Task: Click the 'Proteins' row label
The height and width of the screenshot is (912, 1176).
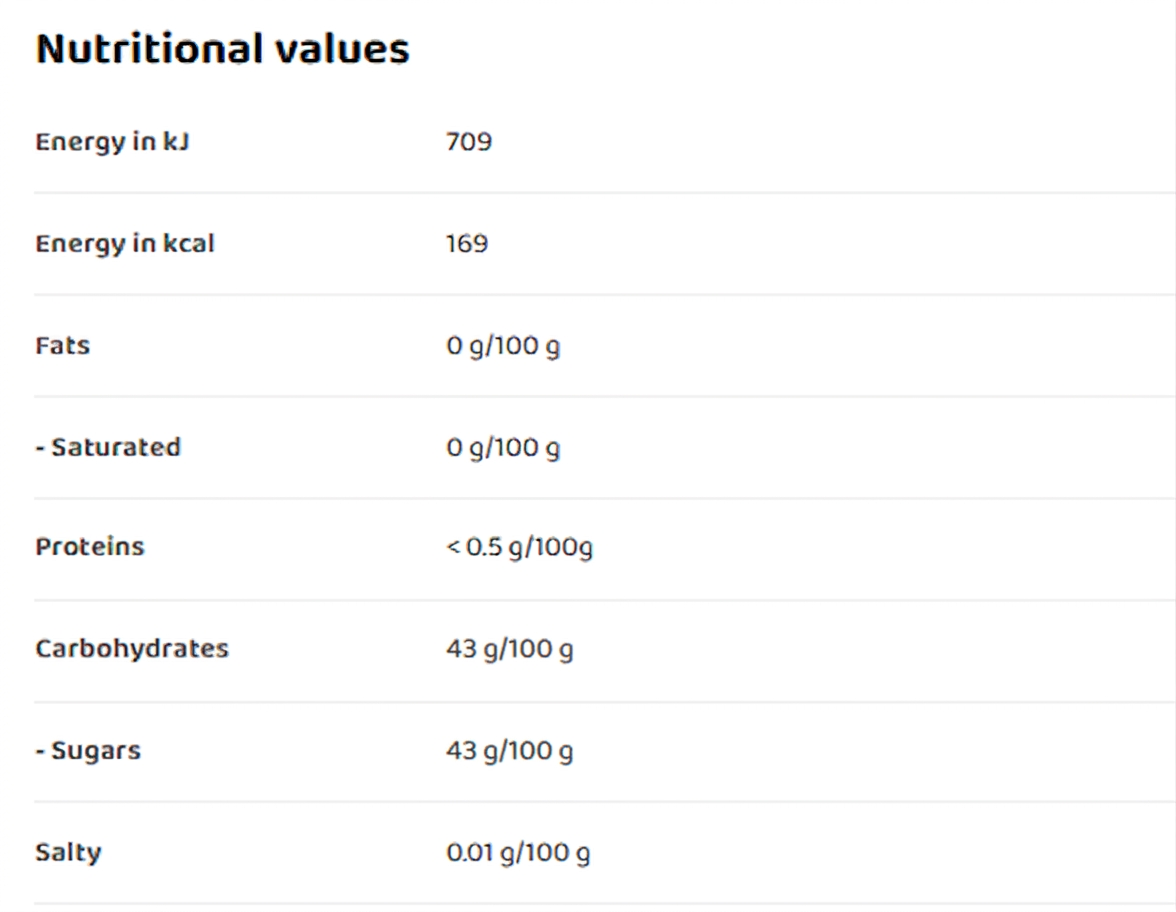Action: [90, 547]
